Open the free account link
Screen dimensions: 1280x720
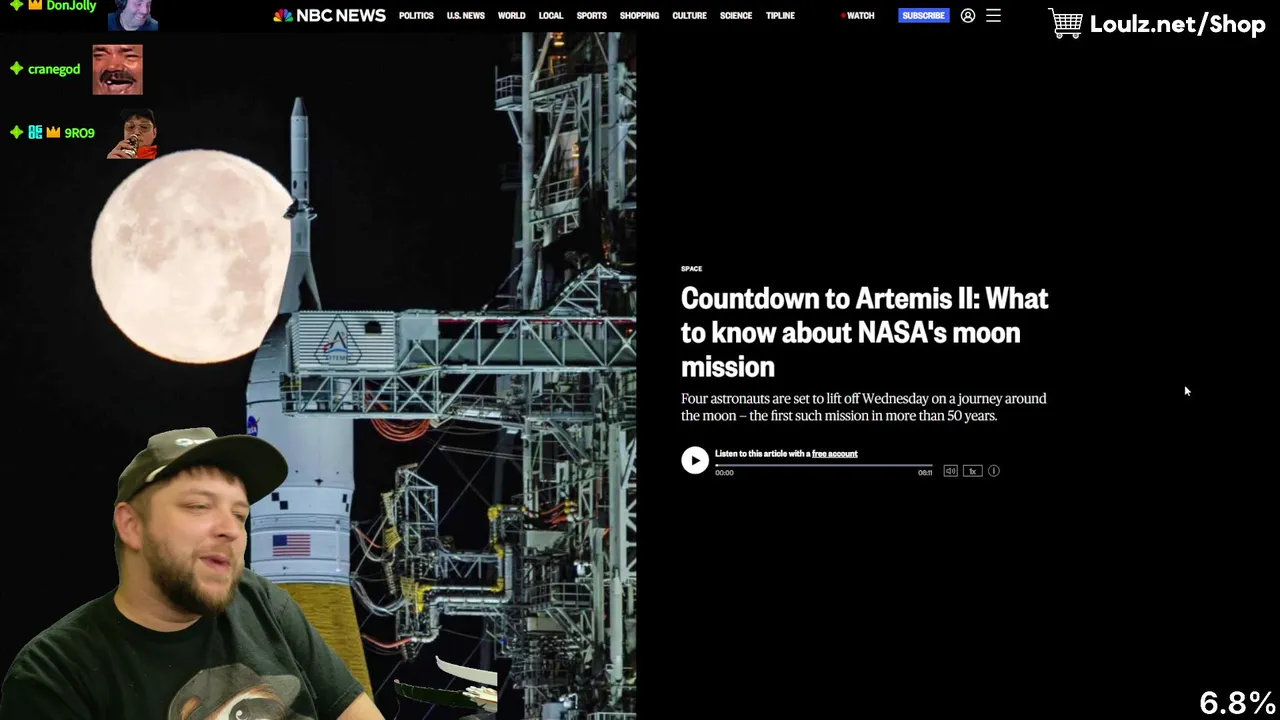pyautogui.click(x=834, y=454)
